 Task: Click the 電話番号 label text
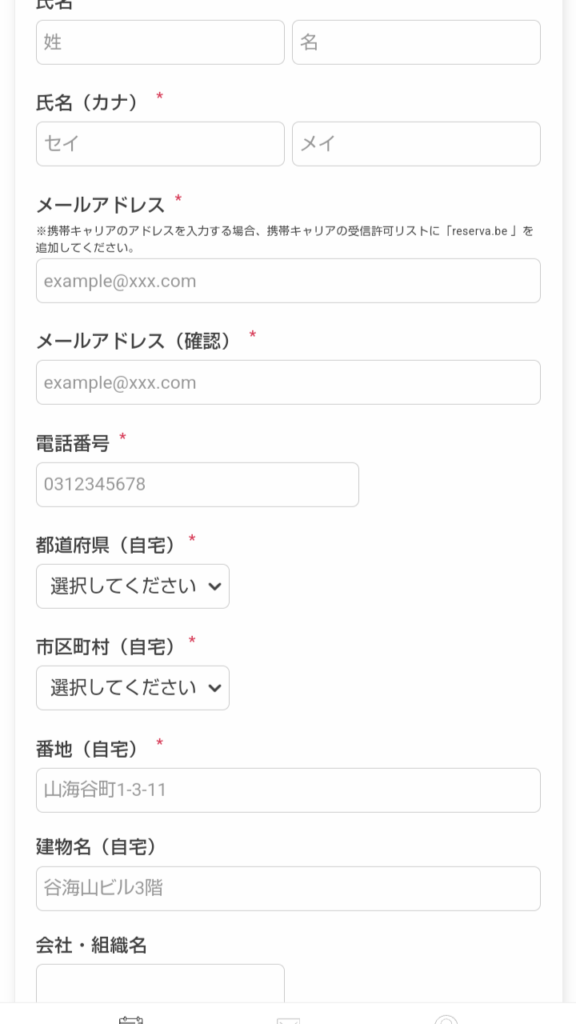(72, 443)
